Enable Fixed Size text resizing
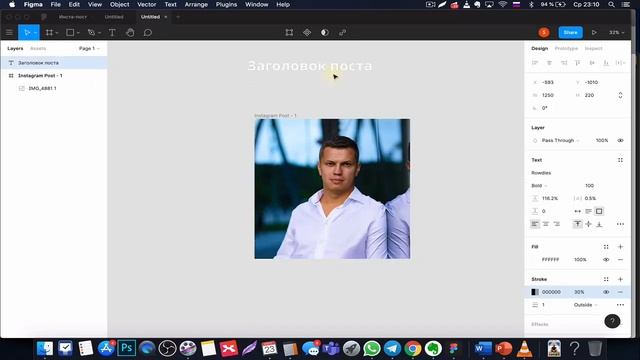 tap(599, 211)
